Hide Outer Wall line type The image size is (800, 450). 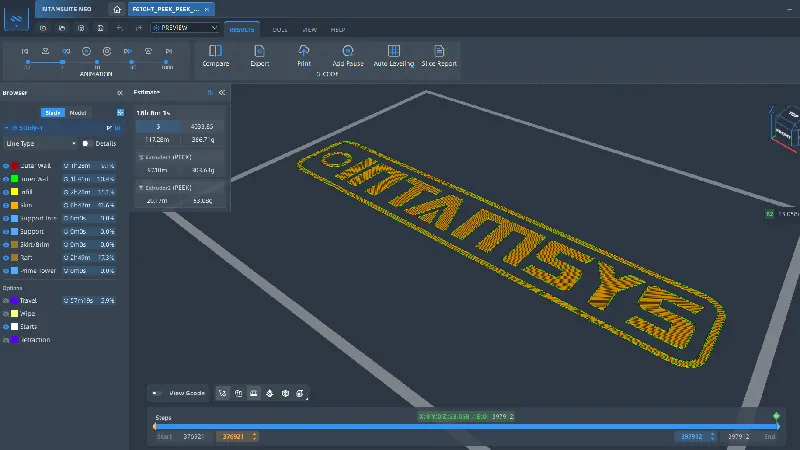[6, 166]
